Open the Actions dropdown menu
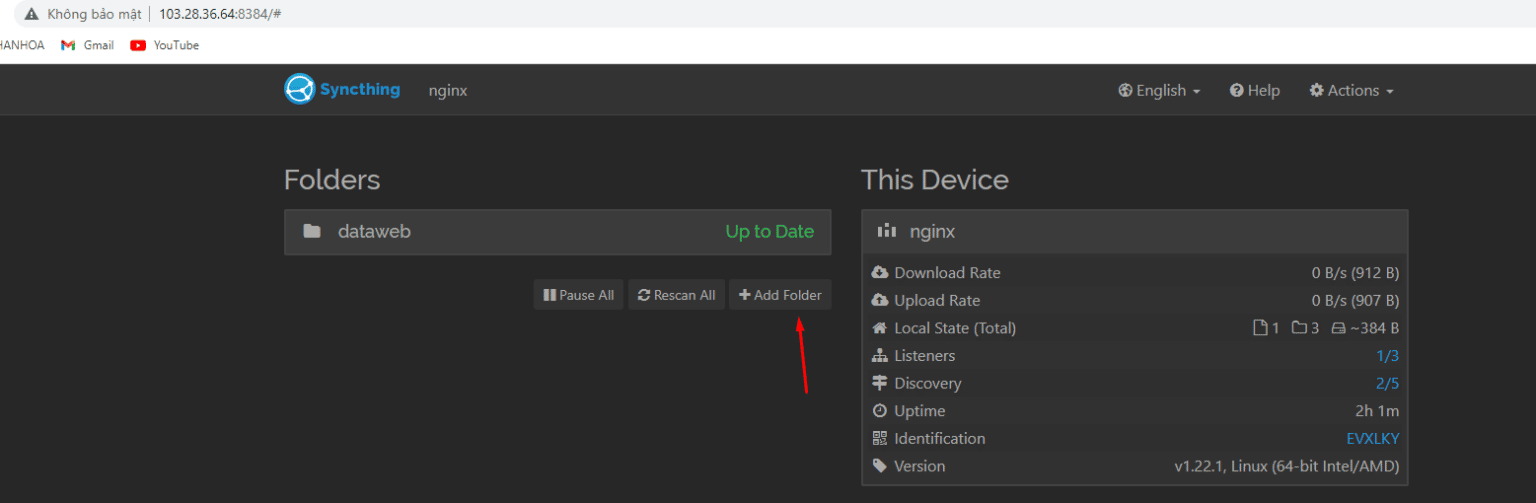 (1351, 90)
